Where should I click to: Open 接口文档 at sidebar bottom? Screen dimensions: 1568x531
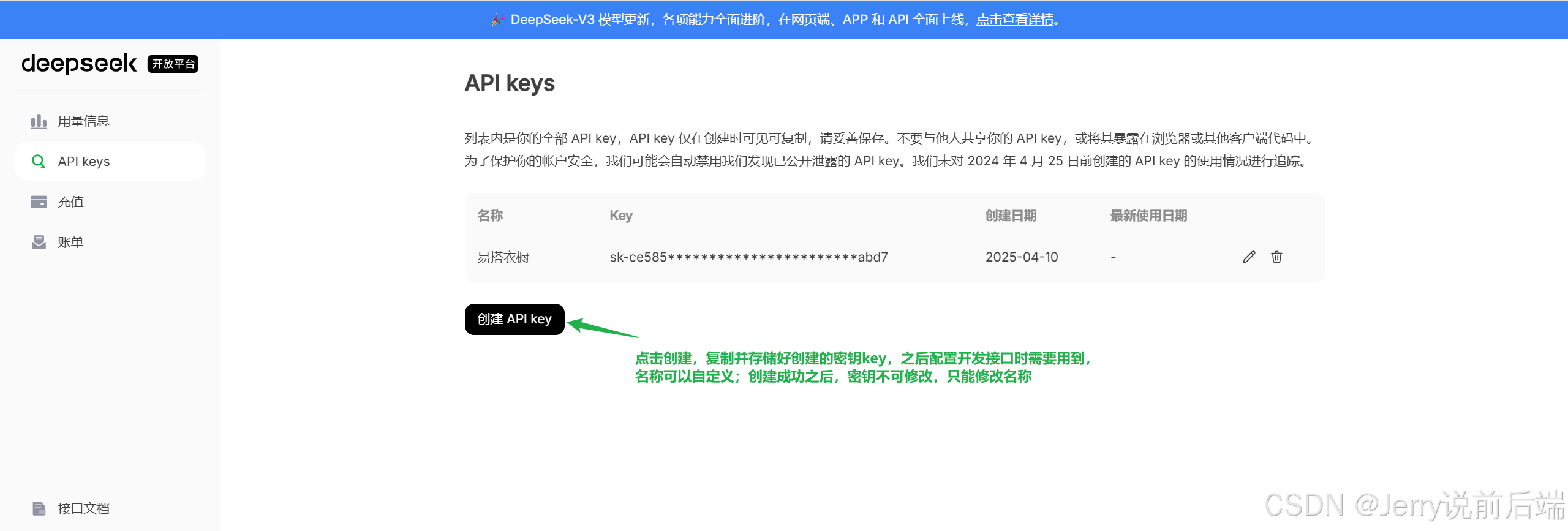coord(110,508)
